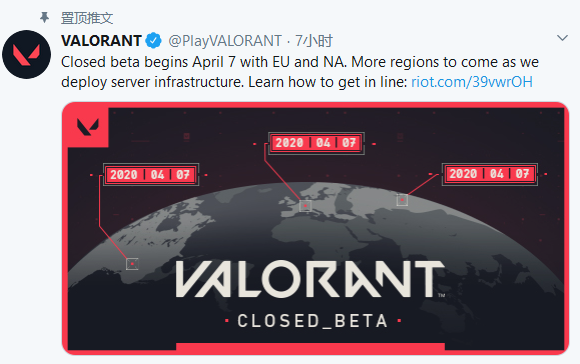Image resolution: width=580 pixels, height=364 pixels.
Task: Click the tweet text about closed beta
Action: (x=300, y=72)
